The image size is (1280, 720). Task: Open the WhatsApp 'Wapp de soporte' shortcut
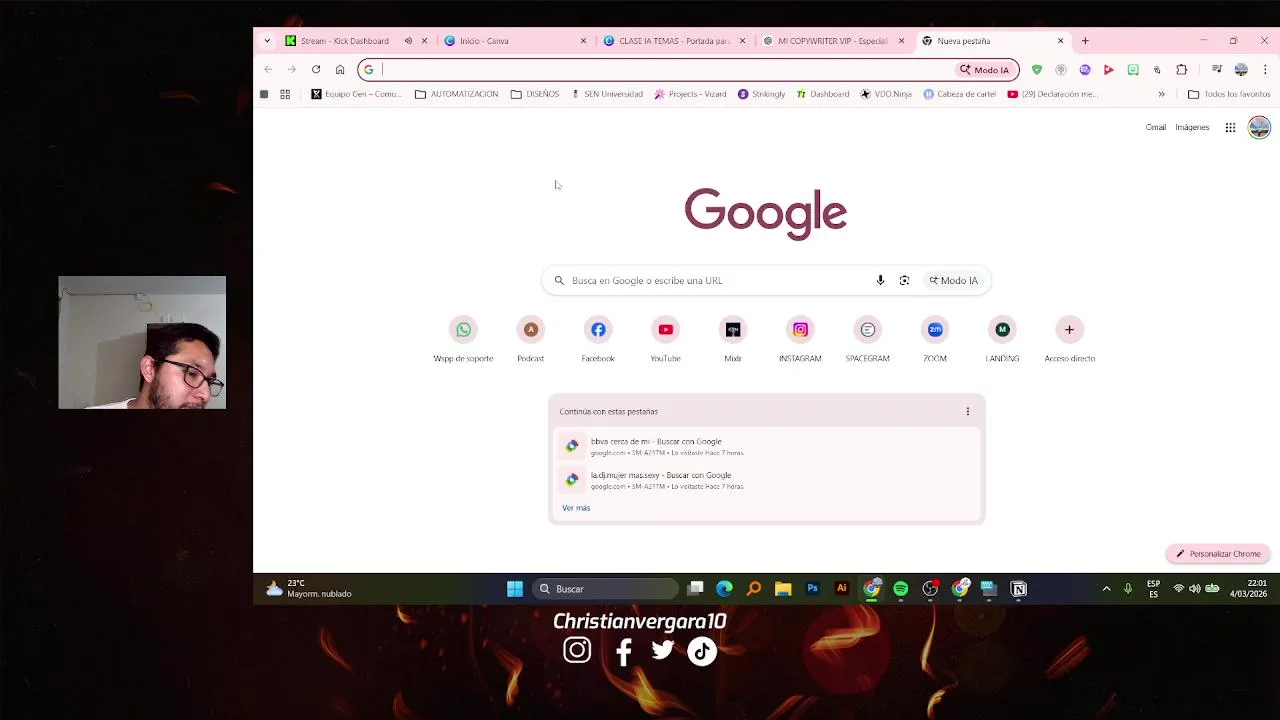463,330
